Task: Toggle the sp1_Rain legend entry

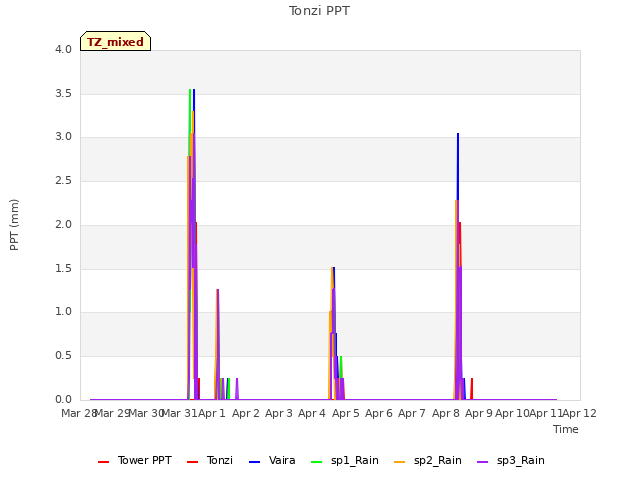Action: click(x=344, y=460)
